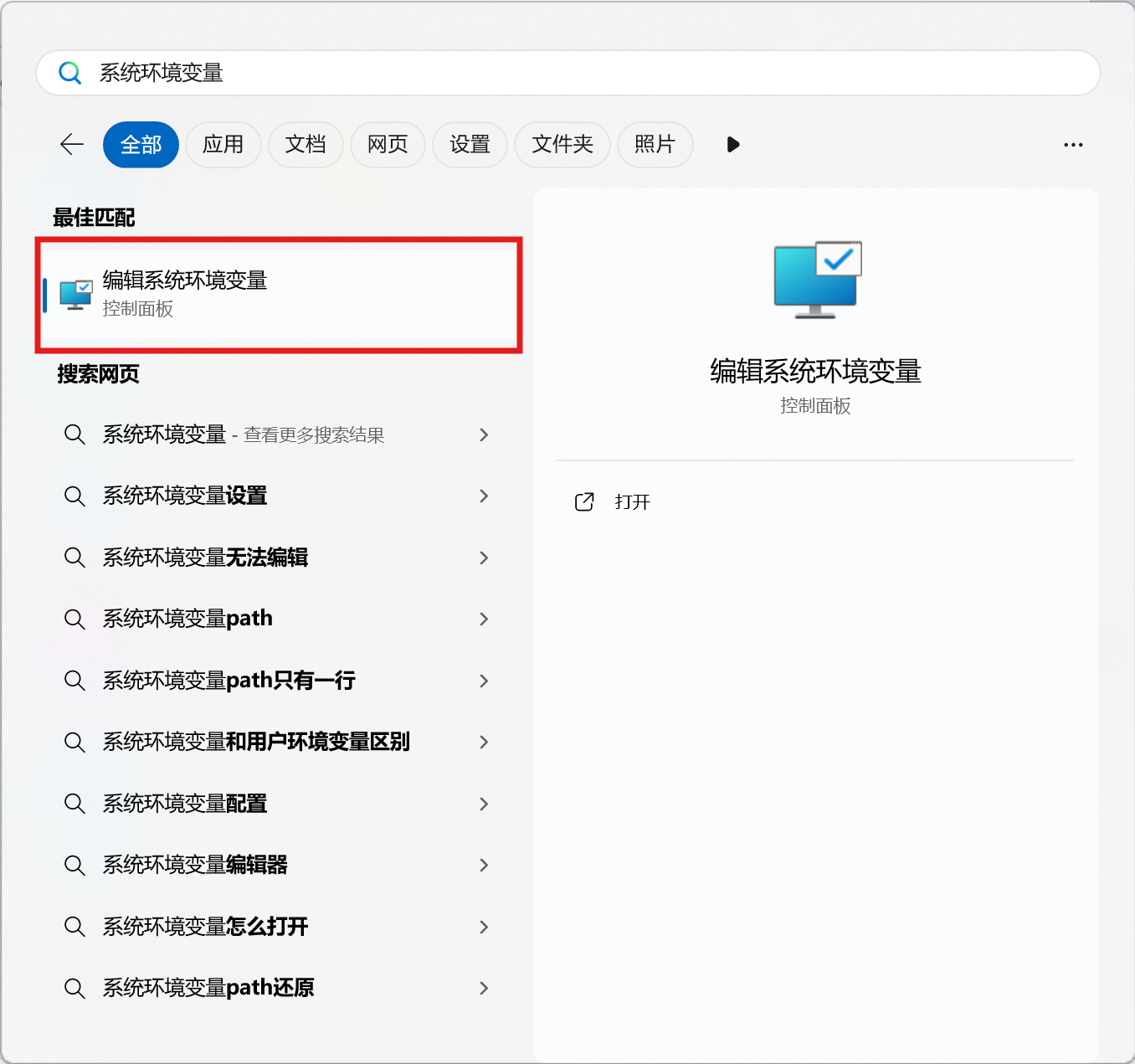1135x1064 pixels.
Task: Switch to the 设置 filter tab
Action: [x=470, y=145]
